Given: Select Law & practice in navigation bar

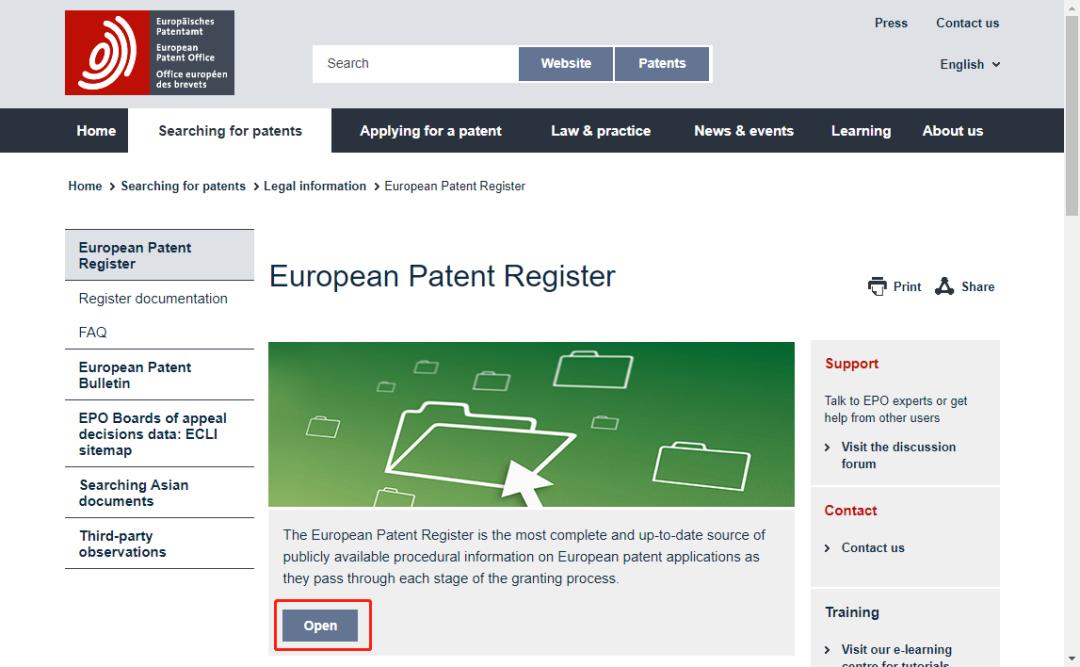Looking at the screenshot, I should [600, 131].
